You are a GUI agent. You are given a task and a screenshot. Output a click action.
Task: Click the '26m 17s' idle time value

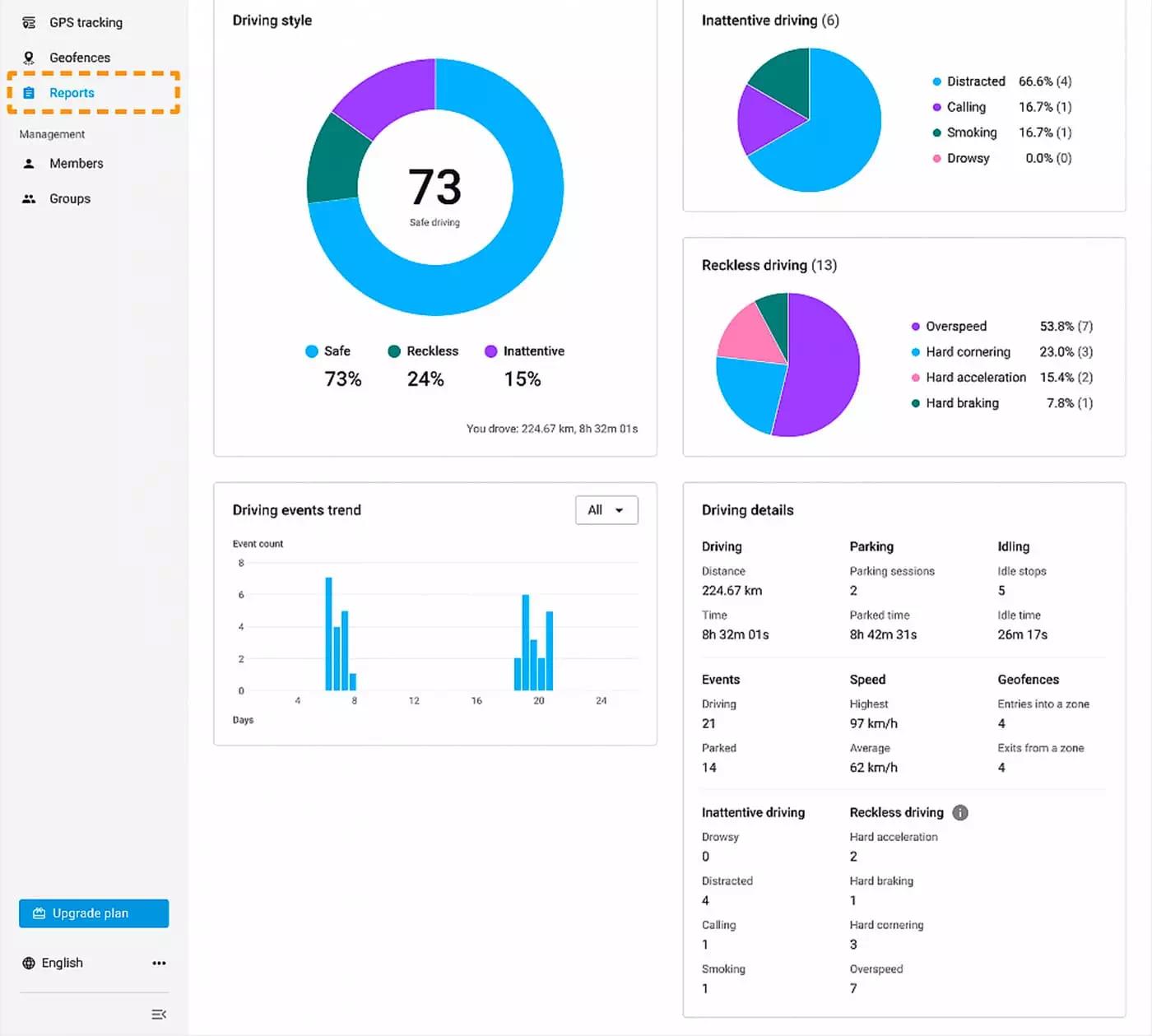click(x=1022, y=634)
